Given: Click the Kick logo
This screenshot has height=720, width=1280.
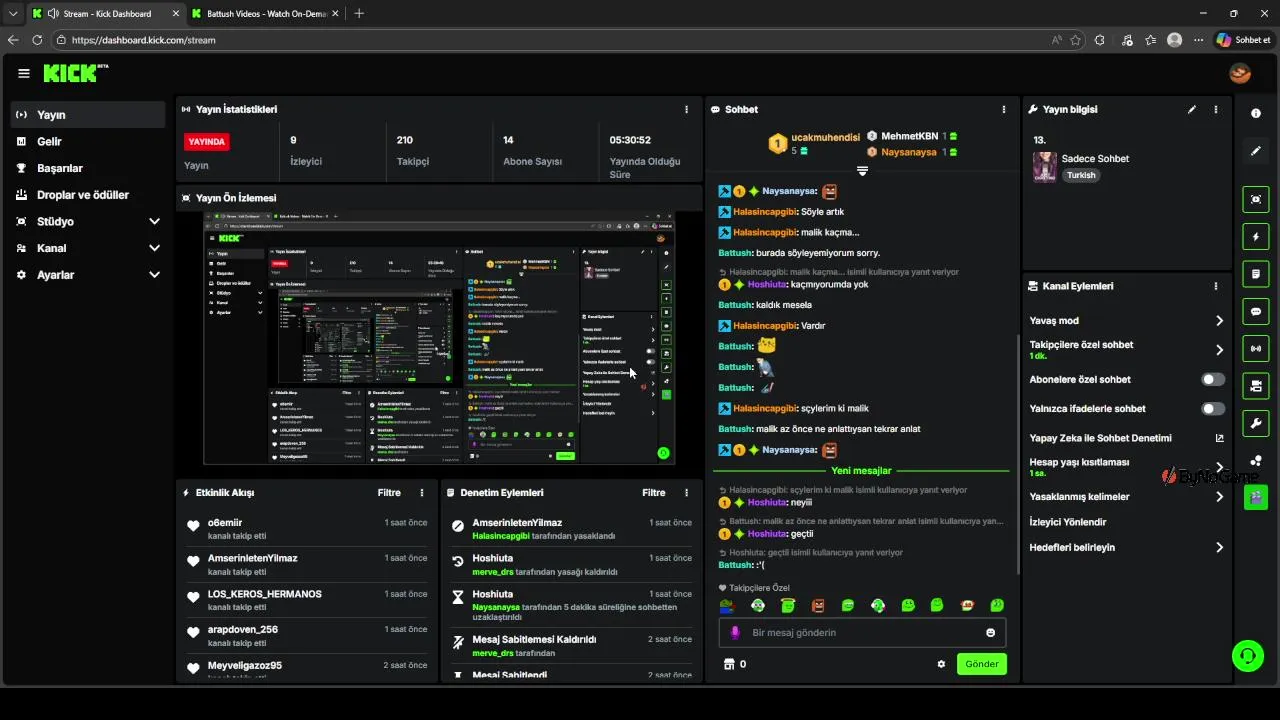Looking at the screenshot, I should click(x=75, y=73).
